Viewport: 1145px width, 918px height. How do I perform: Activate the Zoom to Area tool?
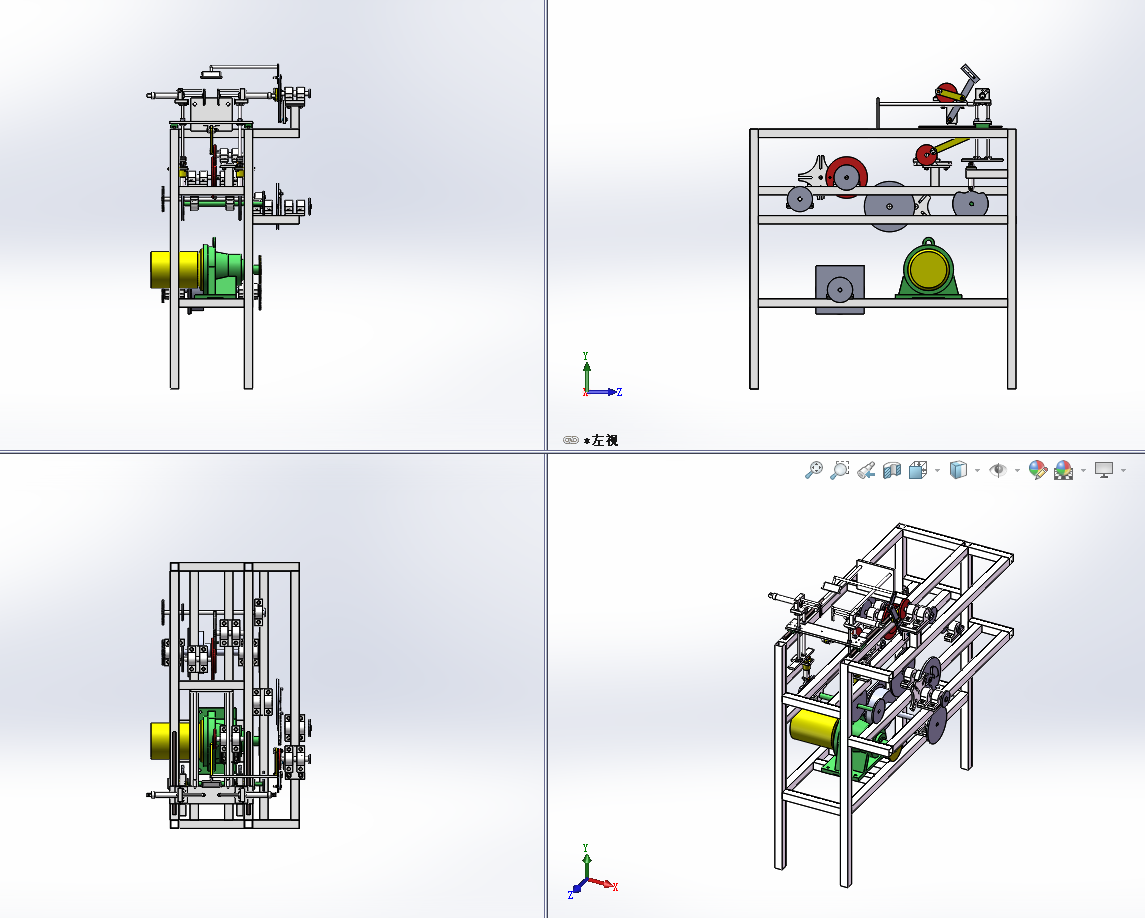point(840,470)
